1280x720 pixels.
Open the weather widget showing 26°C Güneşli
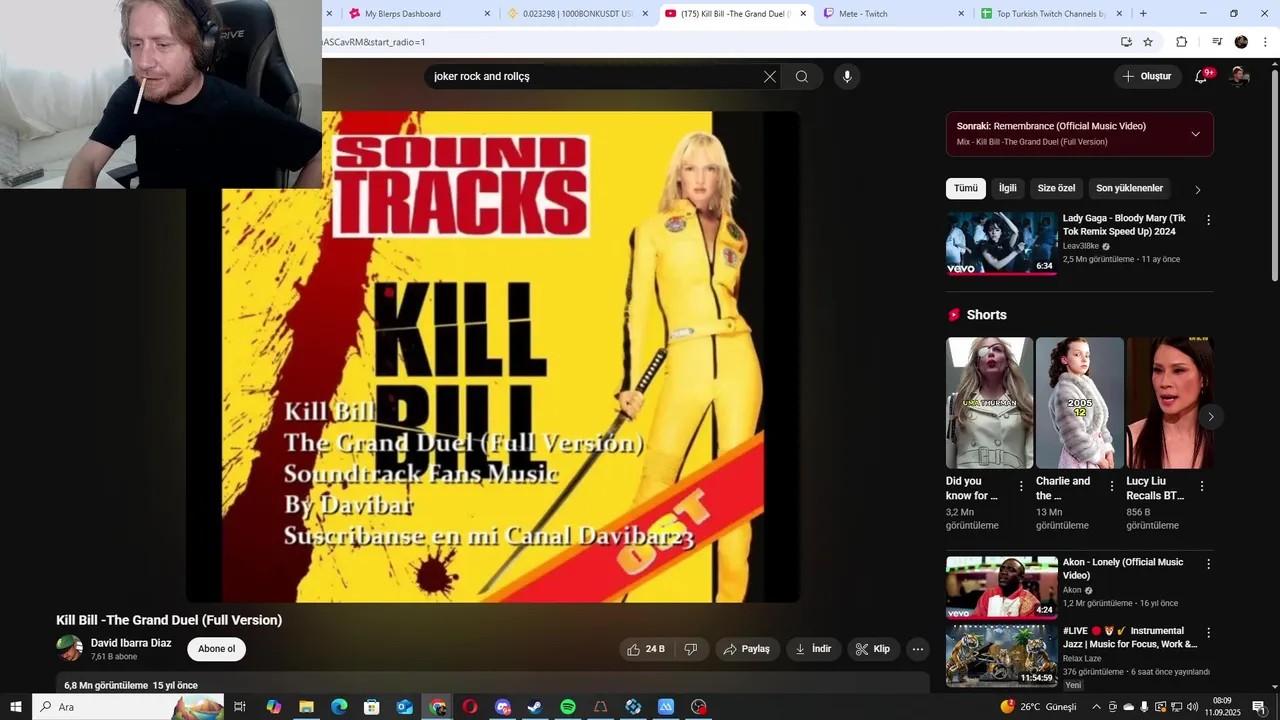click(1038, 707)
